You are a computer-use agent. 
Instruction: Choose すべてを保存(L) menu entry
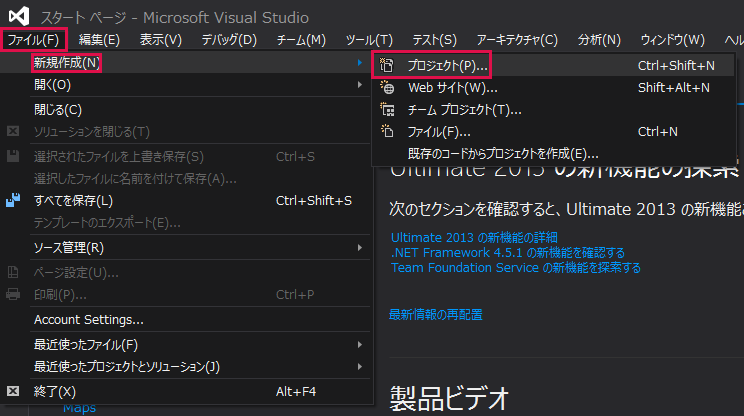point(185,201)
